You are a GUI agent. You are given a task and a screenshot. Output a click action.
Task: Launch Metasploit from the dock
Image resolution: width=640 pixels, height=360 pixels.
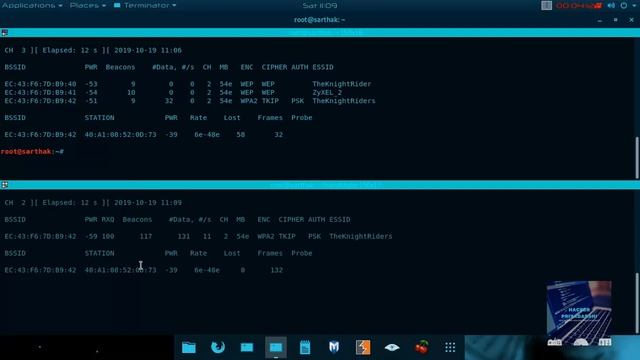[x=334, y=347]
